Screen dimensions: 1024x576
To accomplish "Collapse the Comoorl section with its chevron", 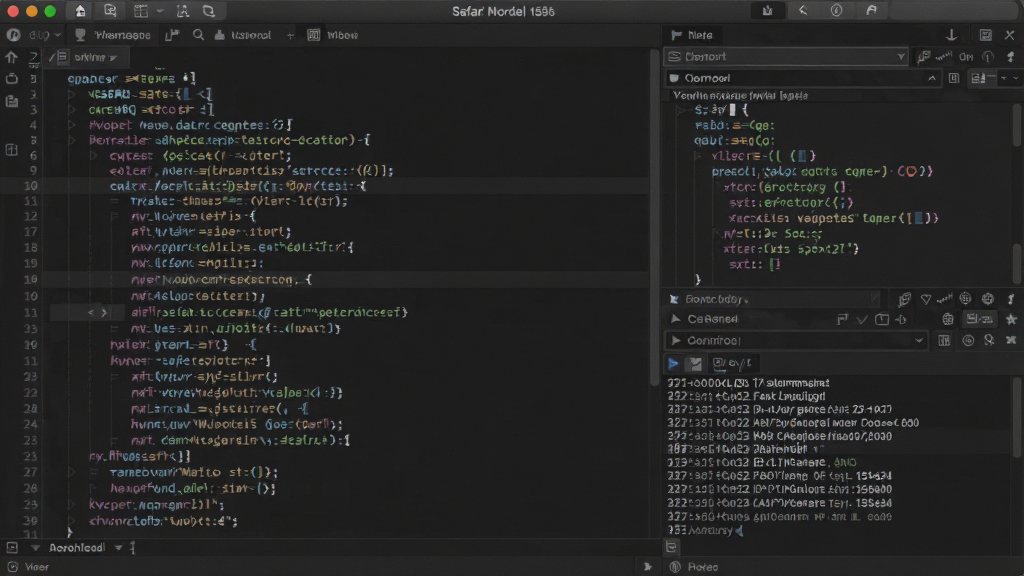I will point(932,78).
